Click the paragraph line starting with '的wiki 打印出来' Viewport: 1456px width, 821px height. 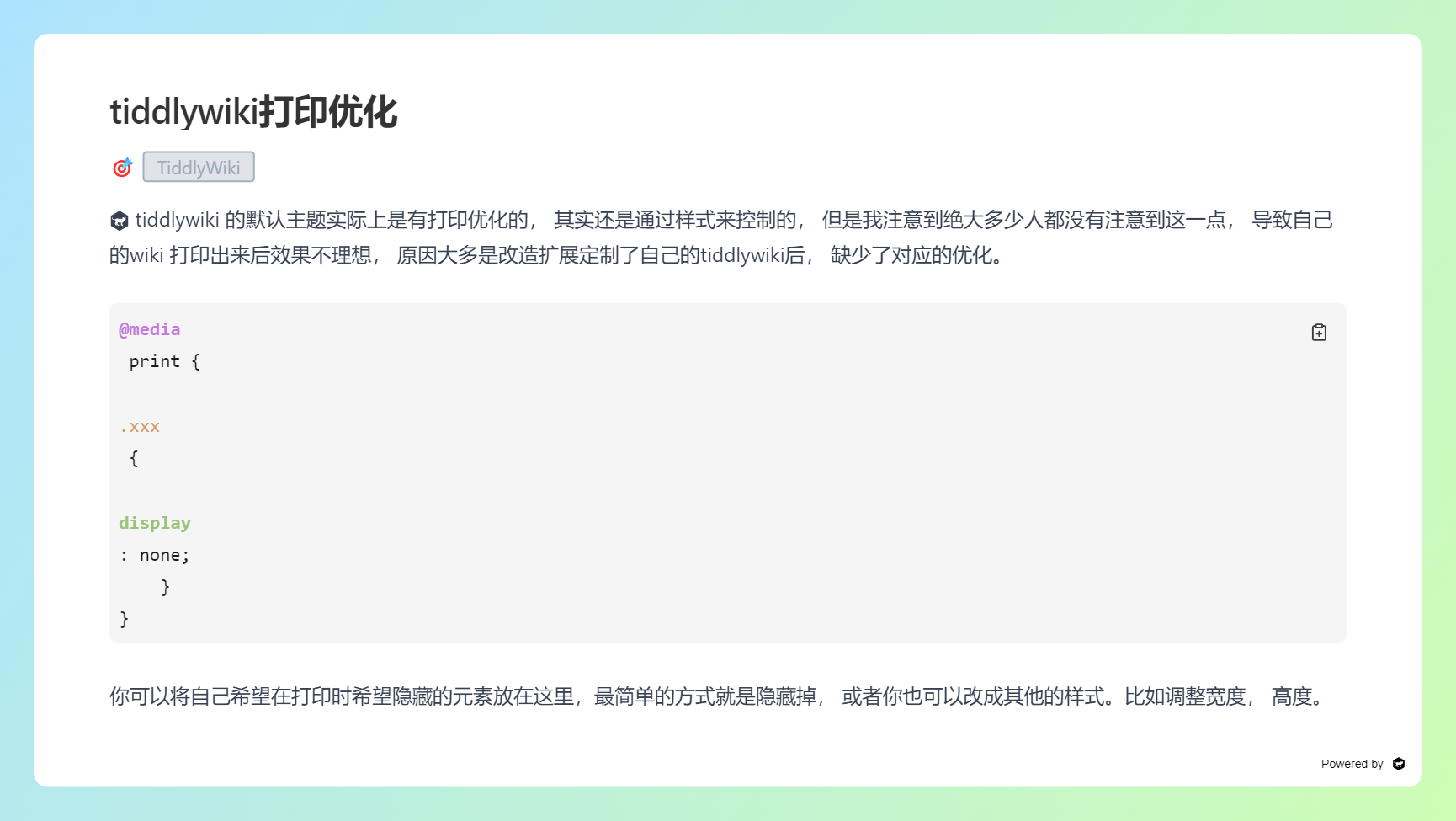[x=555, y=255]
